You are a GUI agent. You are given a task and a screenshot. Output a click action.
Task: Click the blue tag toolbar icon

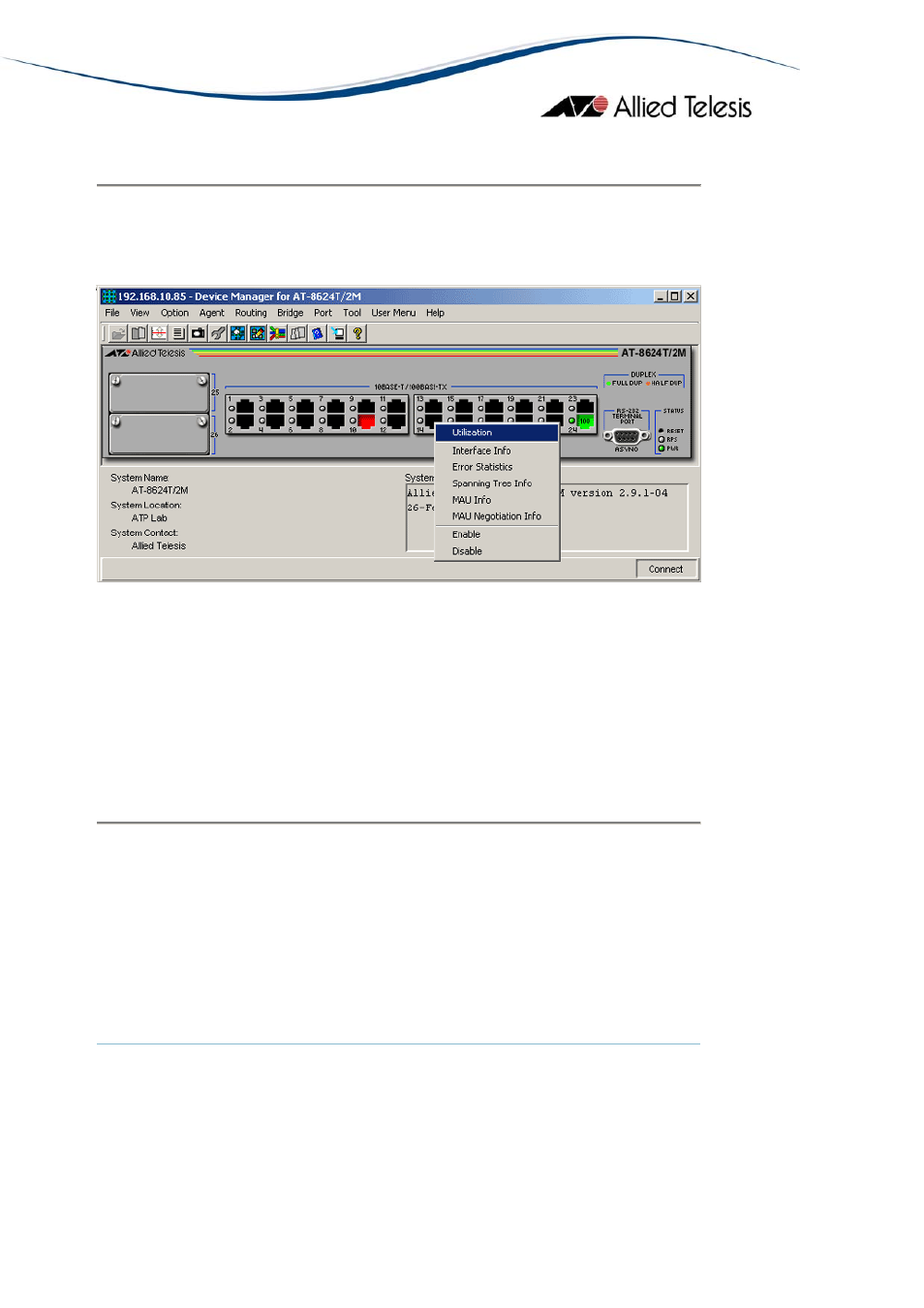click(318, 333)
